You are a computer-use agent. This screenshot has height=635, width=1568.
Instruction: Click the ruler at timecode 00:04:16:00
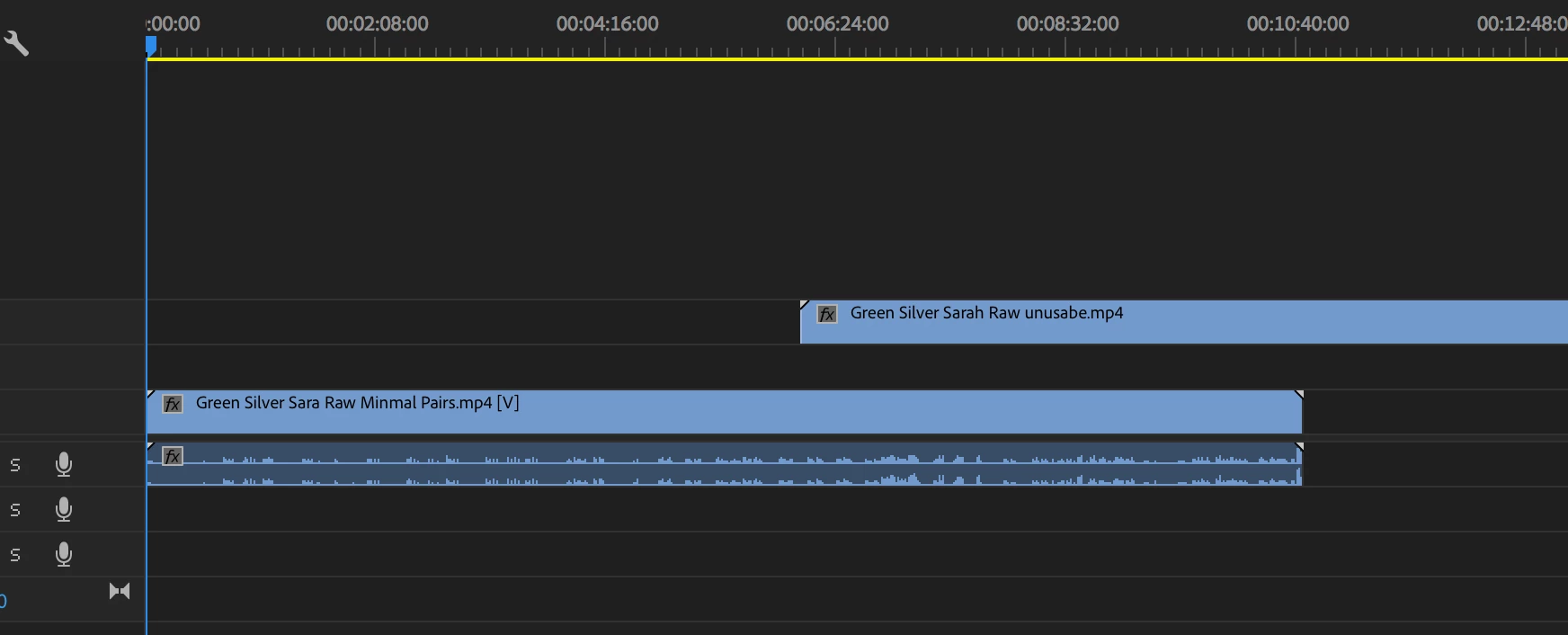(607, 24)
